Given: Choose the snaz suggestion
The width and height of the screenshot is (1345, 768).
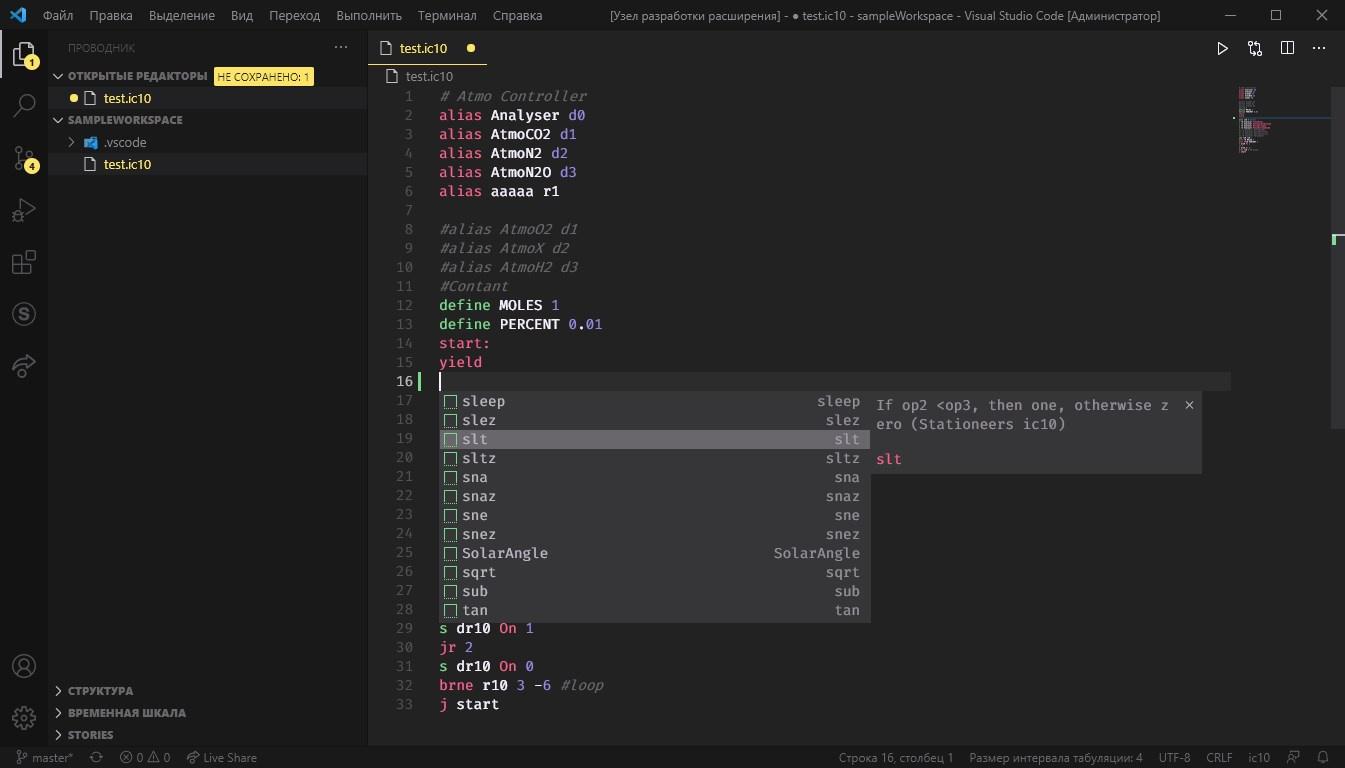Looking at the screenshot, I should coord(655,496).
